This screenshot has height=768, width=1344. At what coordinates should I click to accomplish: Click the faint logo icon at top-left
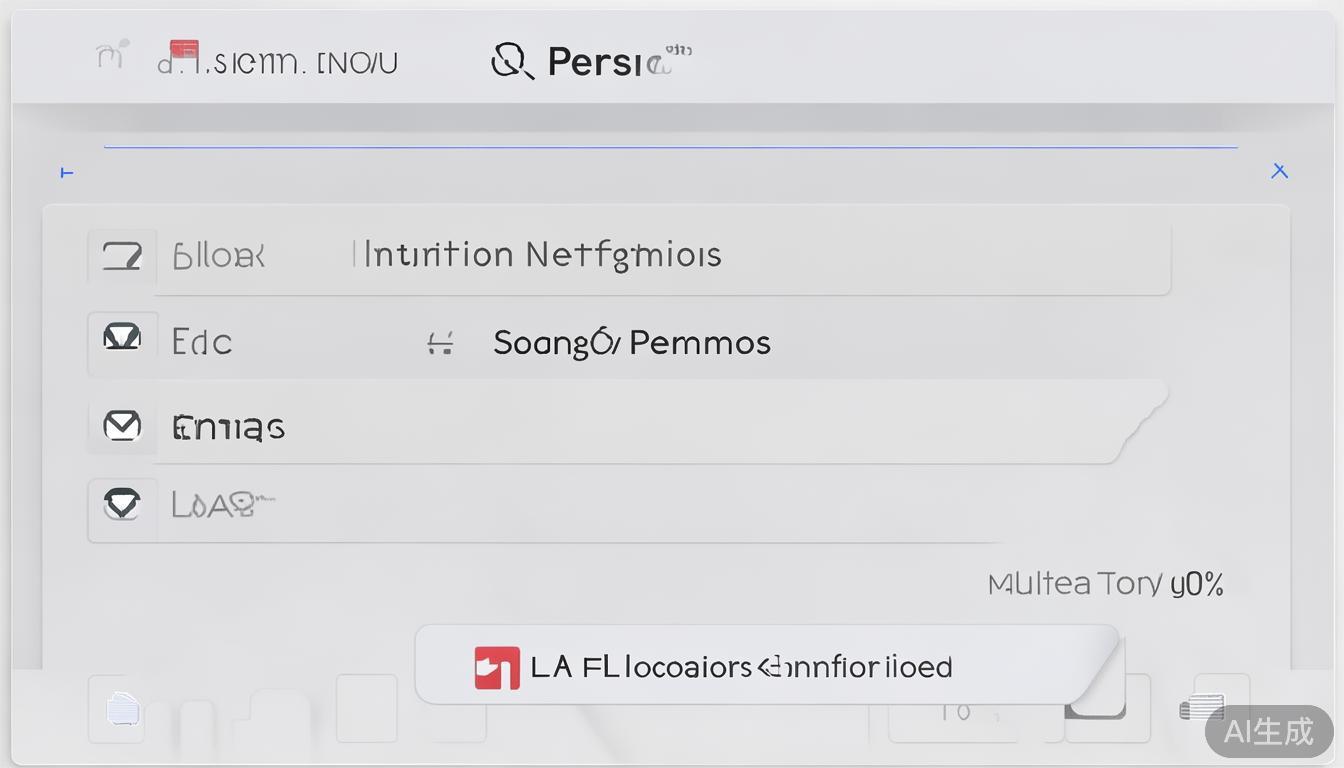coord(112,55)
